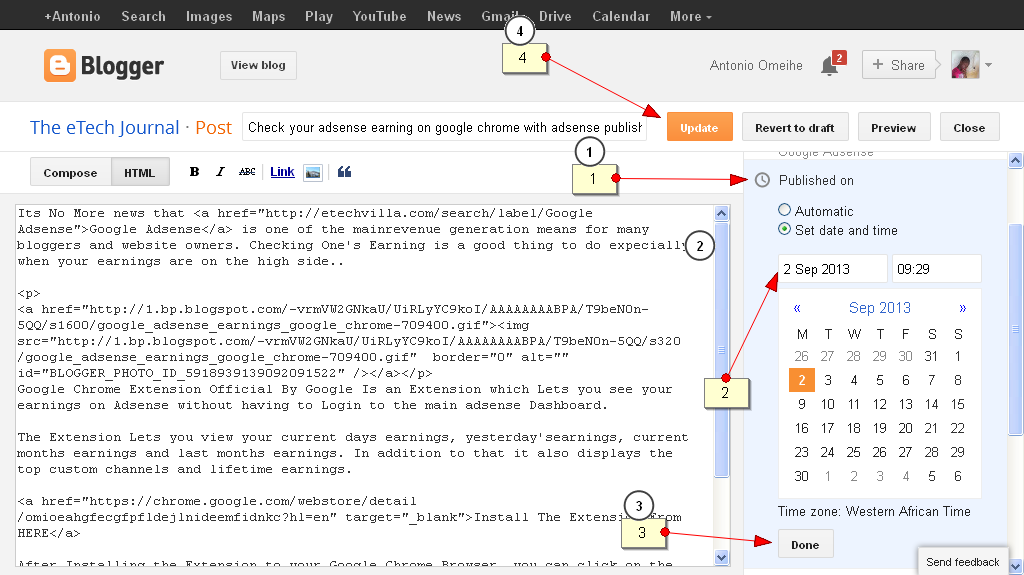Click the Close post button
Image resolution: width=1024 pixels, height=575 pixels.
tap(969, 127)
